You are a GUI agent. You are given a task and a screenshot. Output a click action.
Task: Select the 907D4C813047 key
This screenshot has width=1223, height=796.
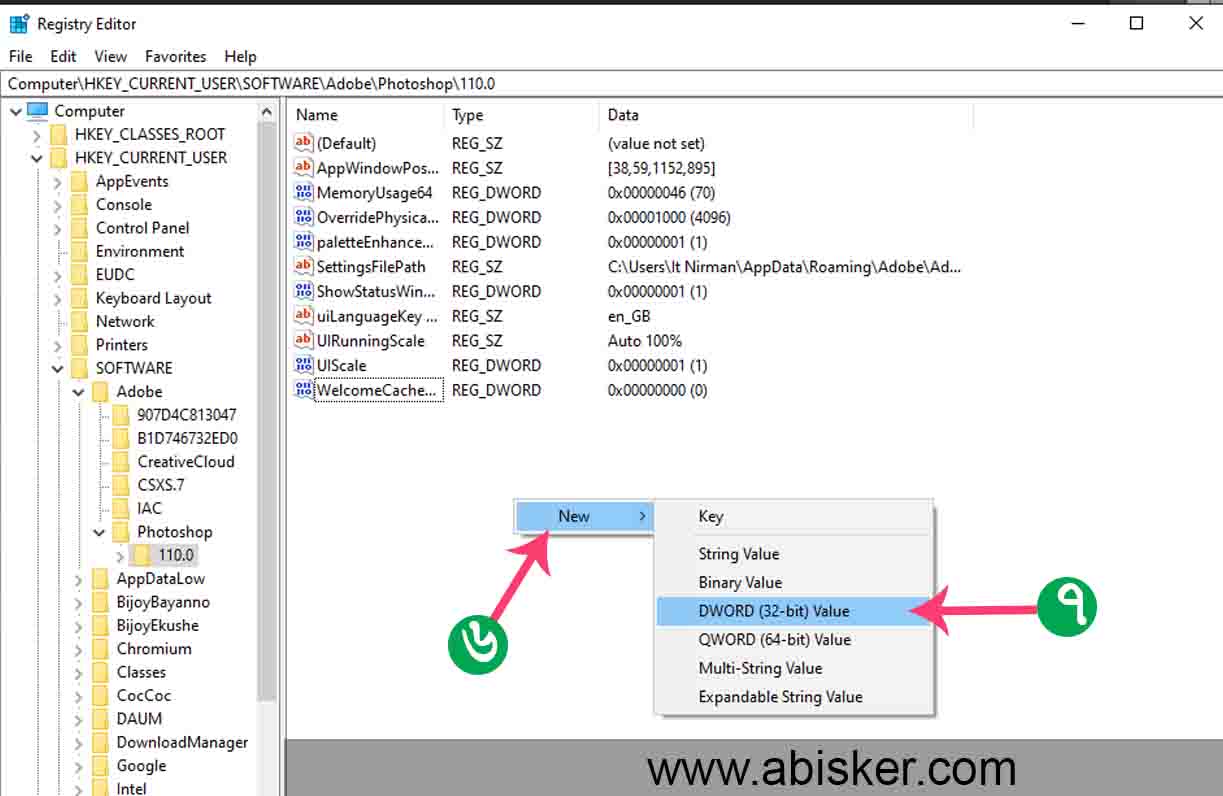(x=187, y=415)
